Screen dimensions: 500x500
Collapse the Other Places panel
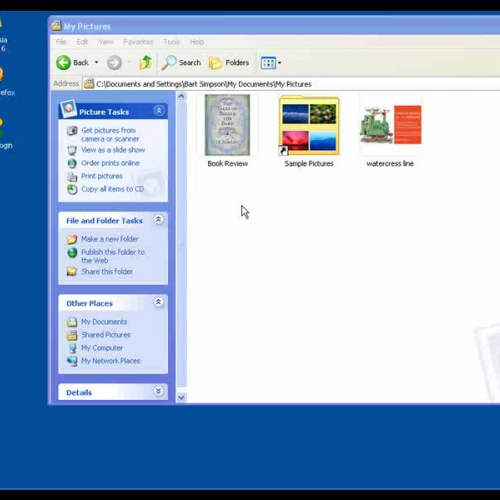click(x=159, y=302)
